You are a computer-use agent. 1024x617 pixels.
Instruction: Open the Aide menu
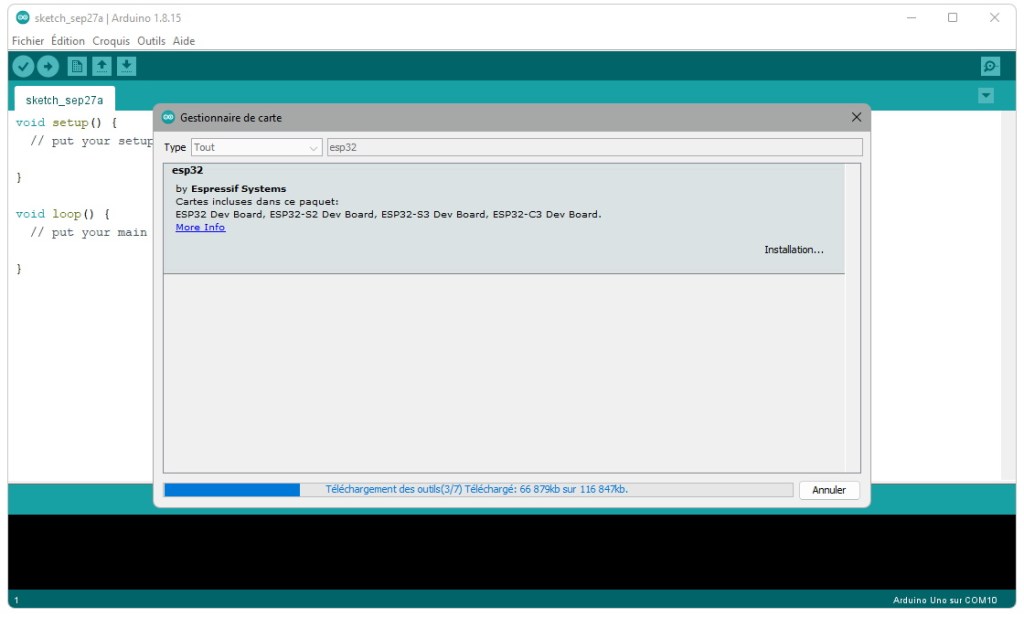(184, 41)
